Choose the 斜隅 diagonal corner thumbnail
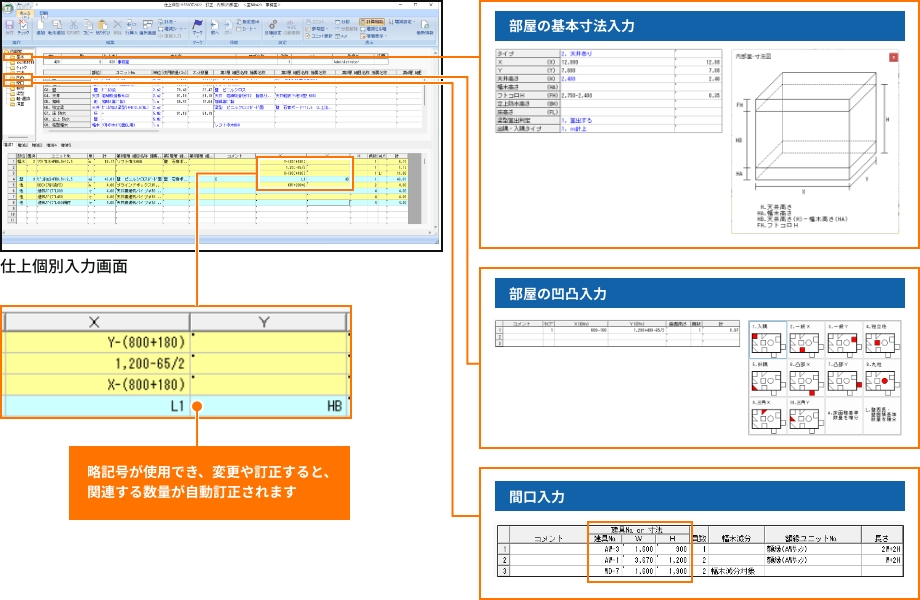Viewport: 920px width, 600px height. [x=767, y=379]
